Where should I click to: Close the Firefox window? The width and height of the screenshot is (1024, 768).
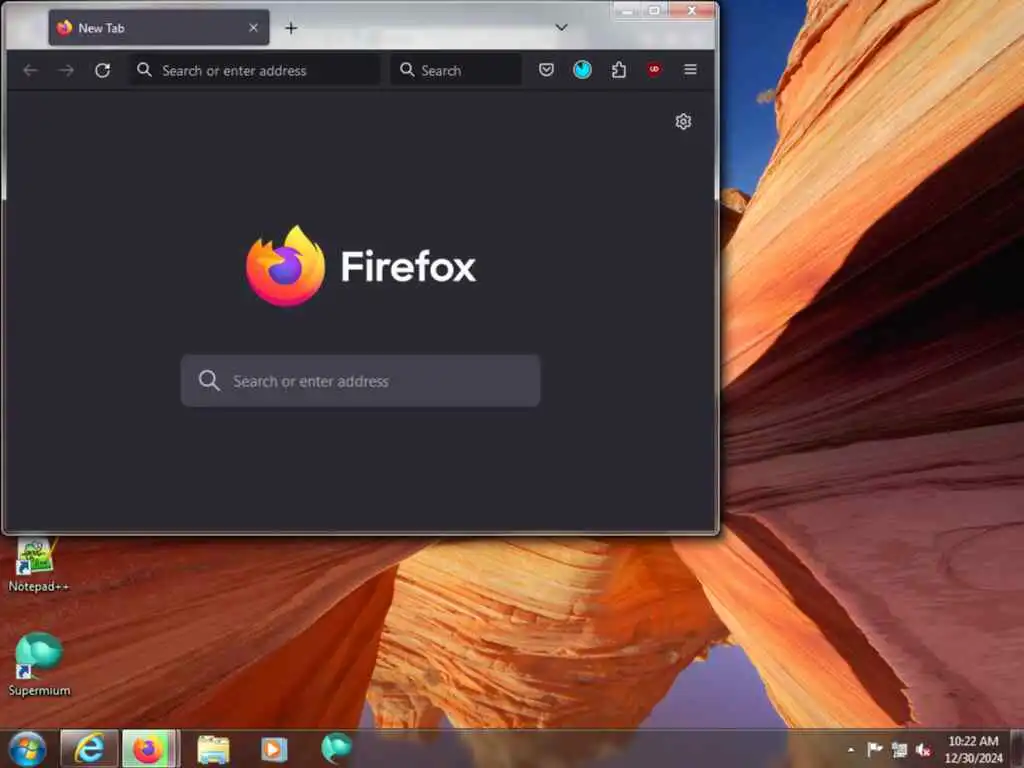(692, 10)
